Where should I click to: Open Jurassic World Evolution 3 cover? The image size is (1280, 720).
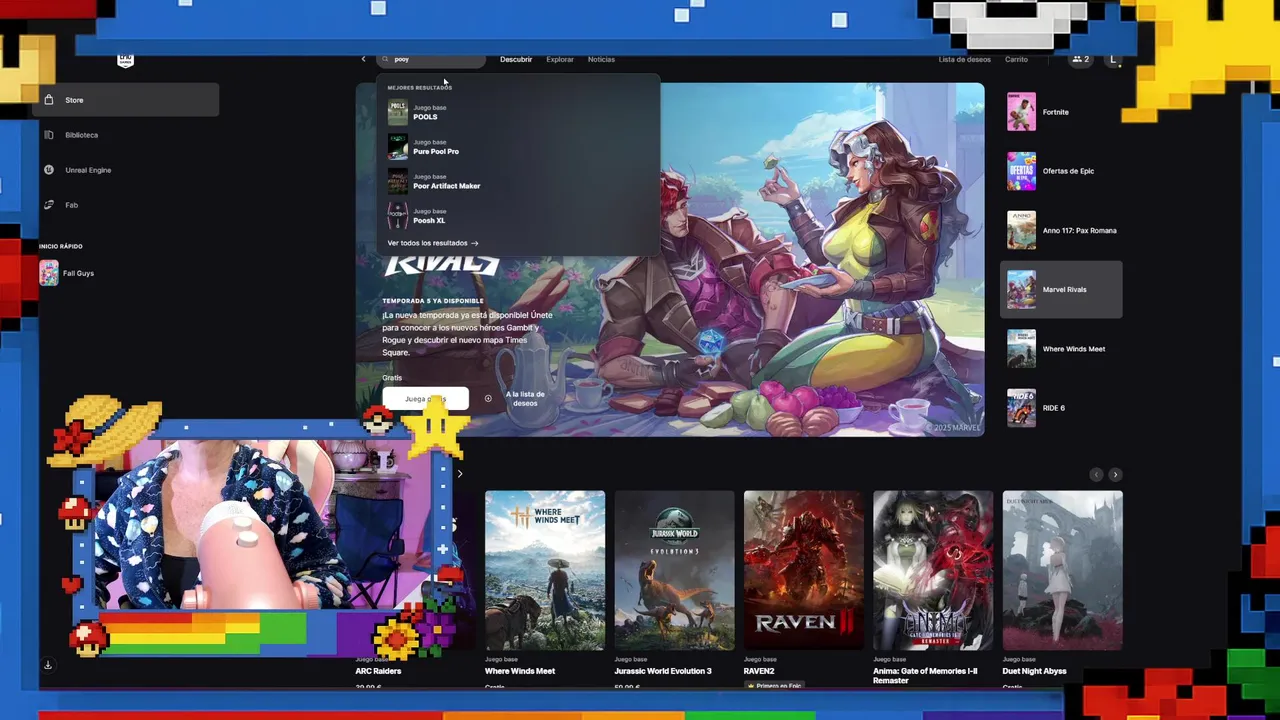674,570
